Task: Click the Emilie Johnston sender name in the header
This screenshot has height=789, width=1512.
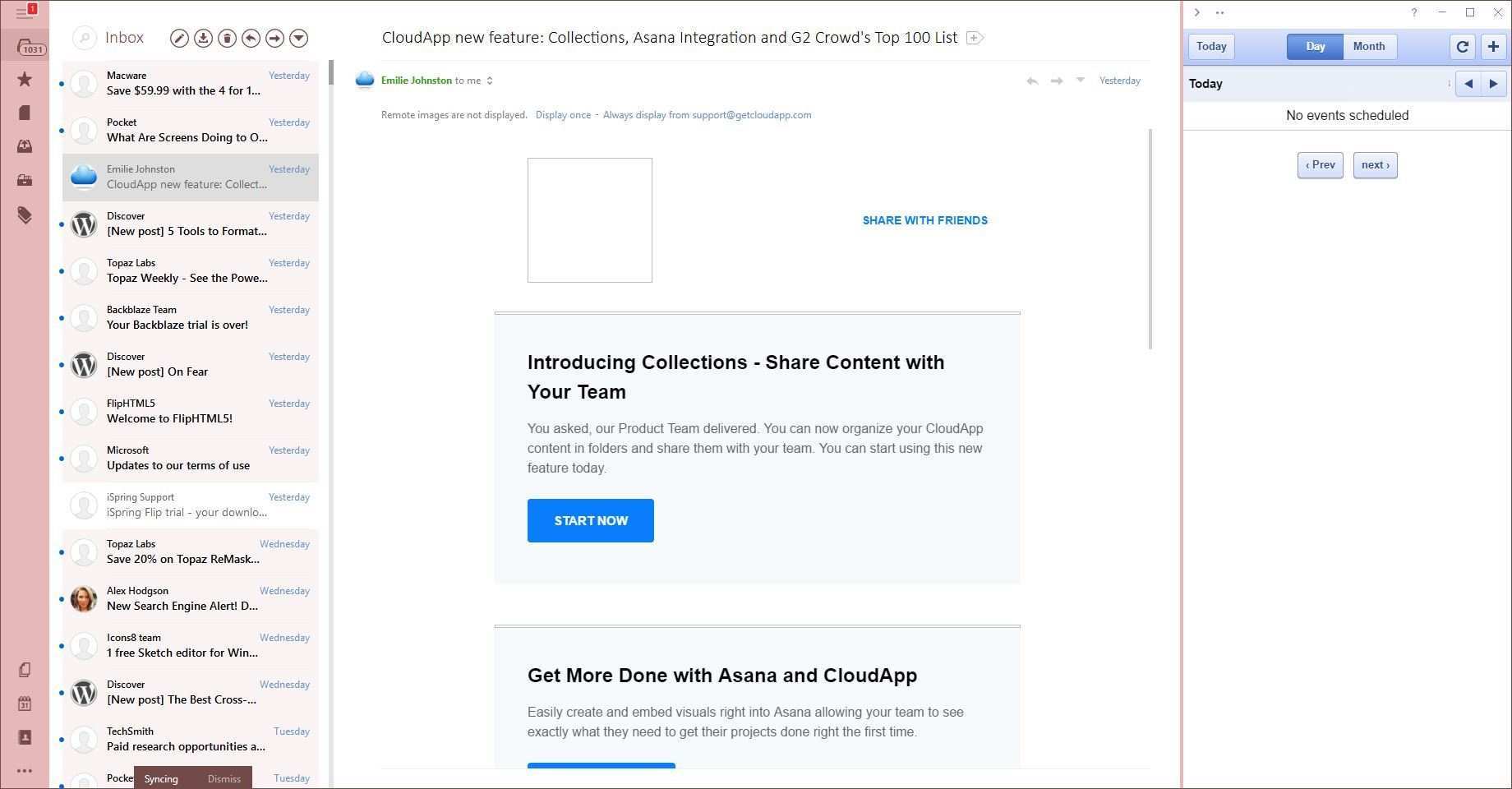Action: (417, 81)
